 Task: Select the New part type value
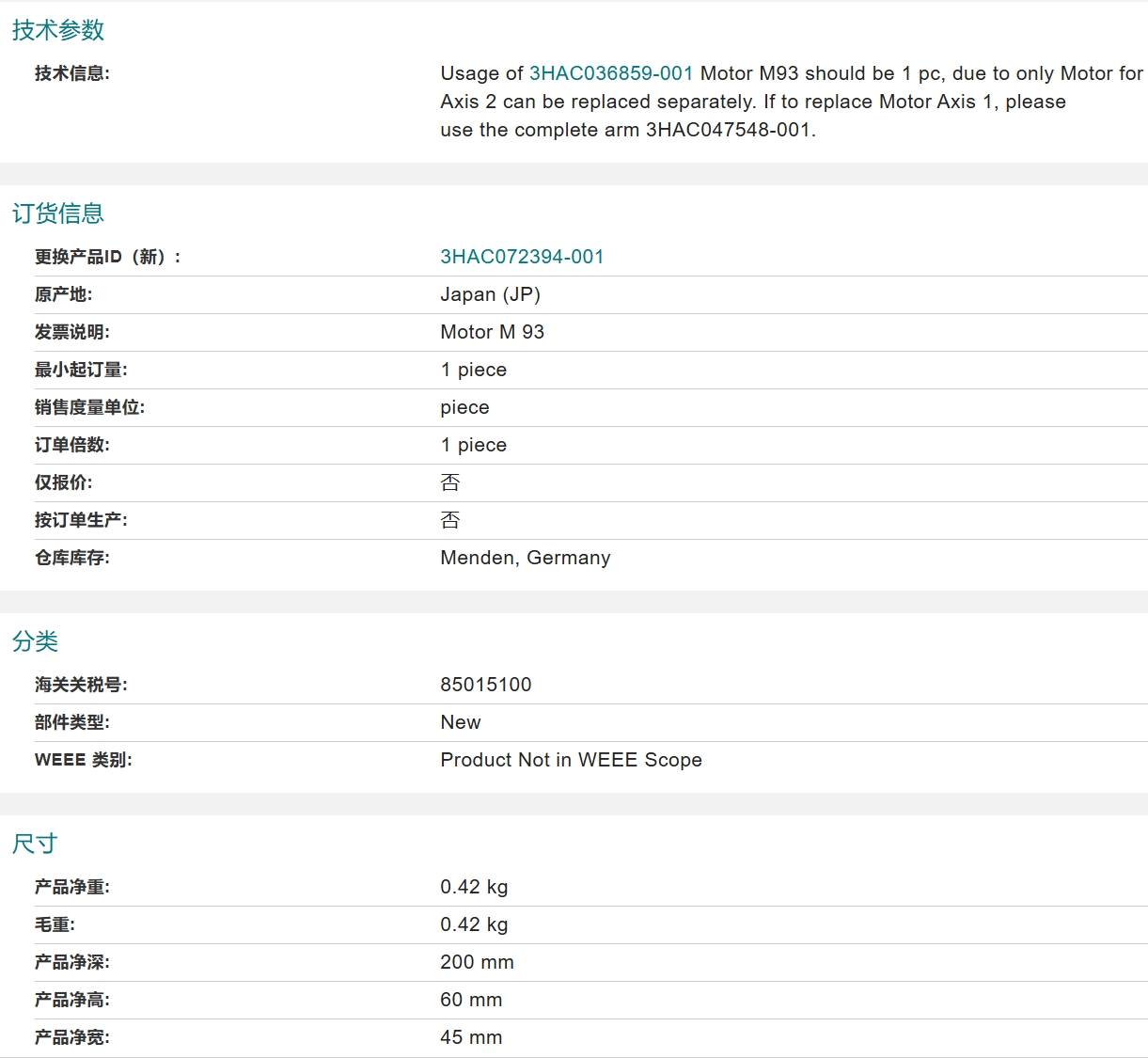click(x=461, y=722)
